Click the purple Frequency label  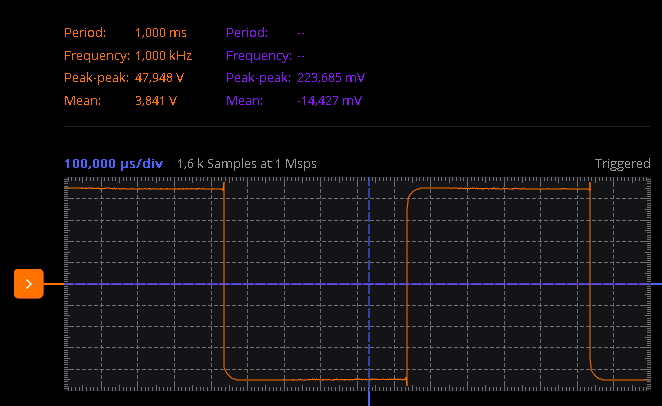pos(259,55)
